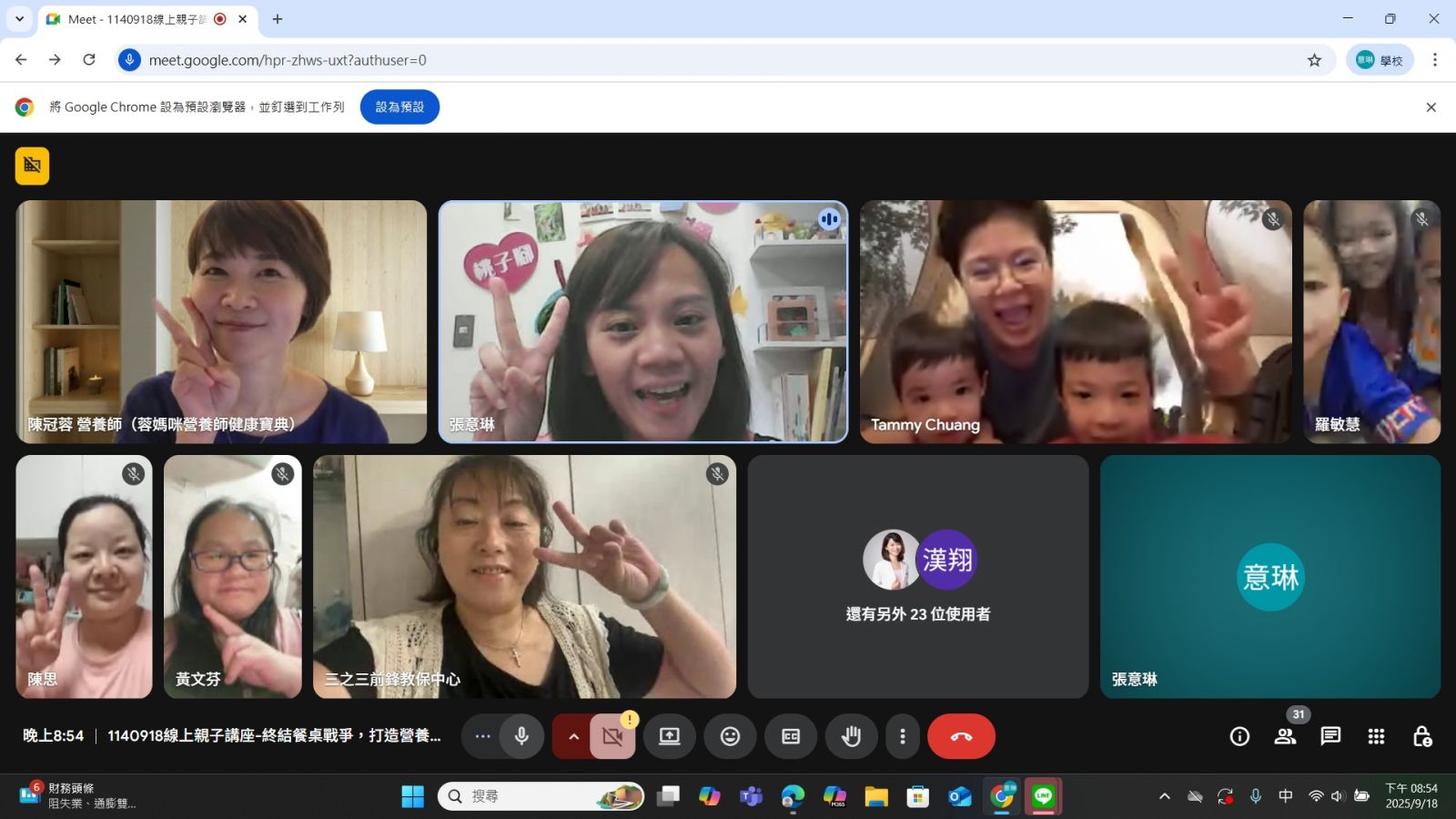The height and width of the screenshot is (819, 1456).
Task: Open a new browser tab
Action: 278,19
